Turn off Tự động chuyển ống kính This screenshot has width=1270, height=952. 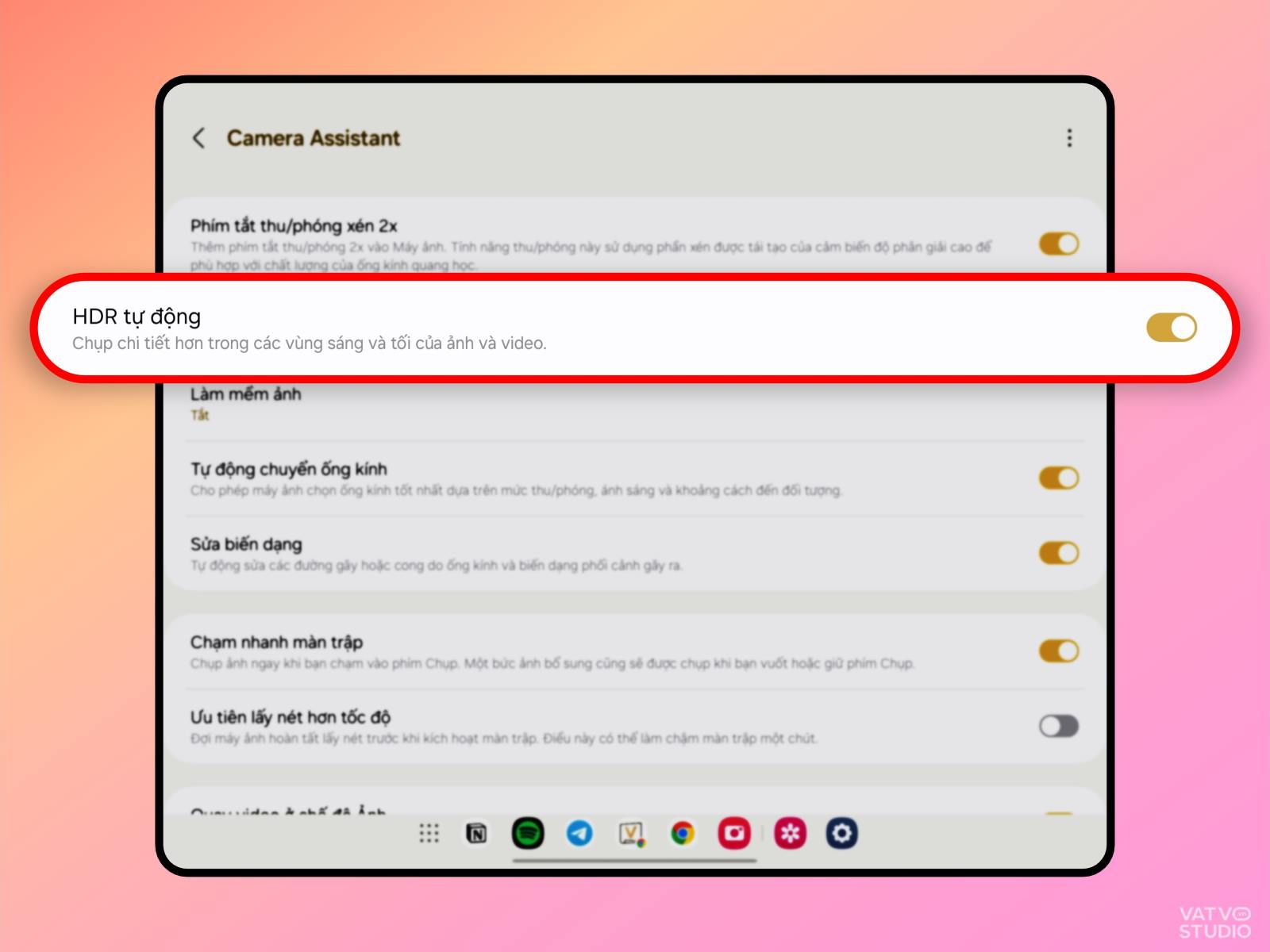click(1059, 478)
